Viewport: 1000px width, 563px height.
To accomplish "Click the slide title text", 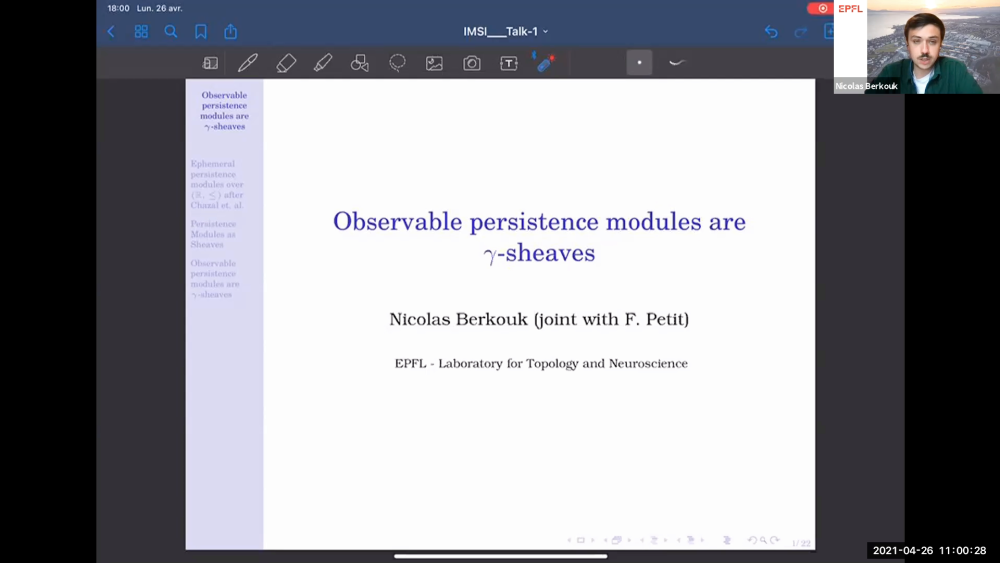I will coord(539,237).
